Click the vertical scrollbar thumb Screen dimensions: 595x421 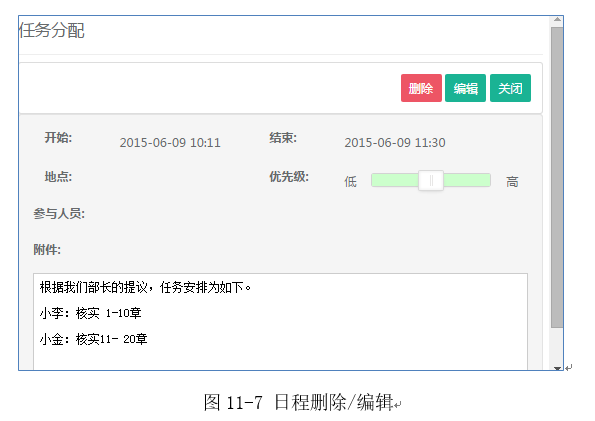(x=557, y=177)
